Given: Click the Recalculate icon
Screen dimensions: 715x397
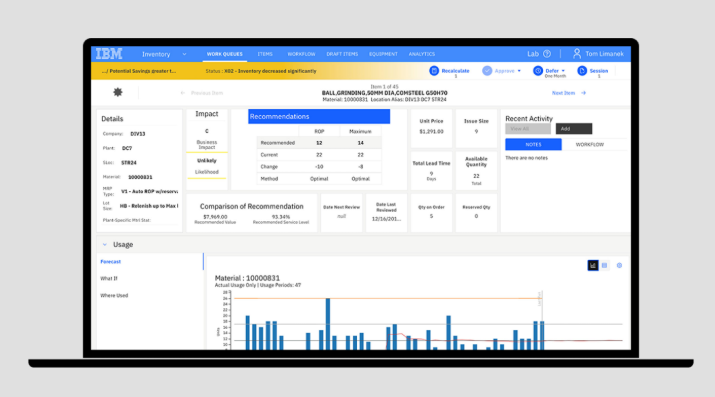Looking at the screenshot, I should point(434,71).
